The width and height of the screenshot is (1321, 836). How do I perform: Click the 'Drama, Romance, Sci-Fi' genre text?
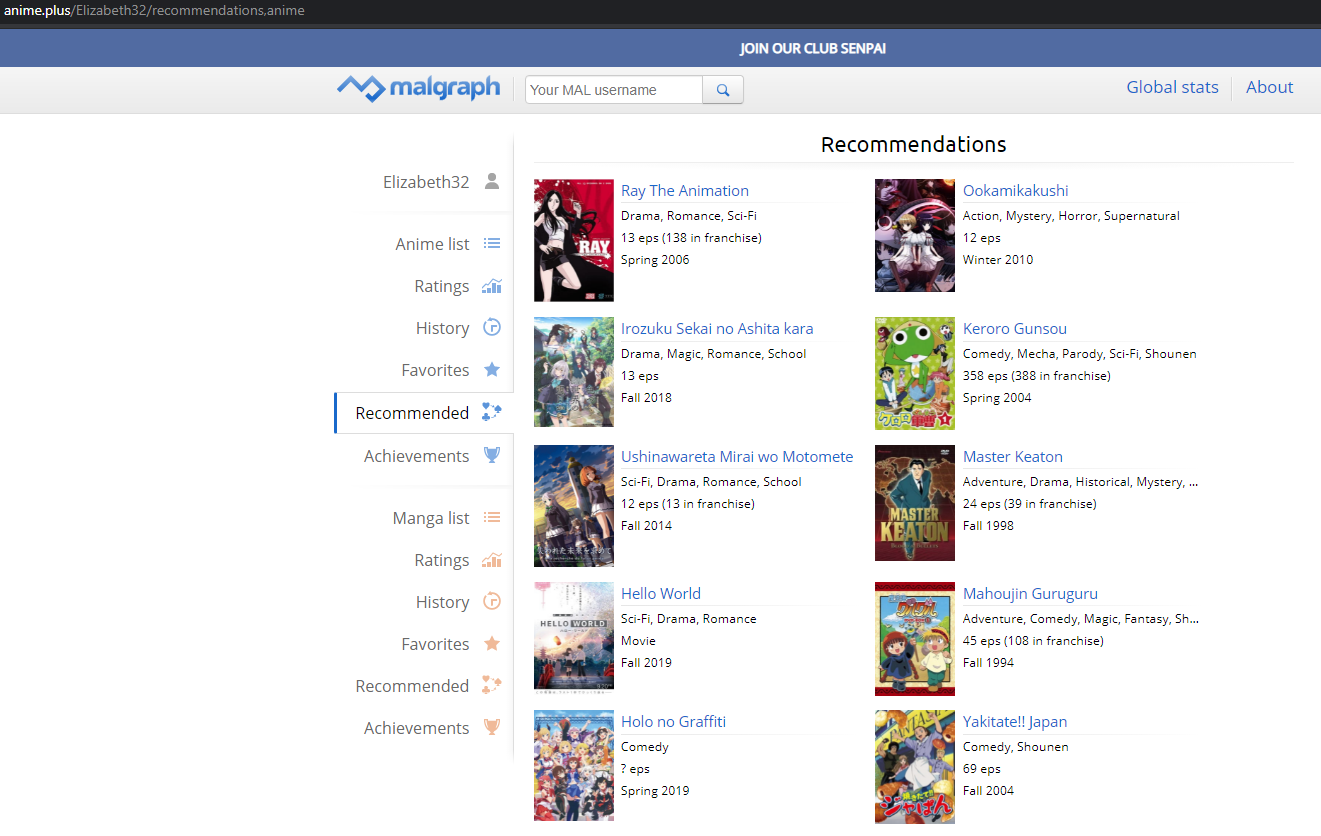pyautogui.click(x=689, y=216)
